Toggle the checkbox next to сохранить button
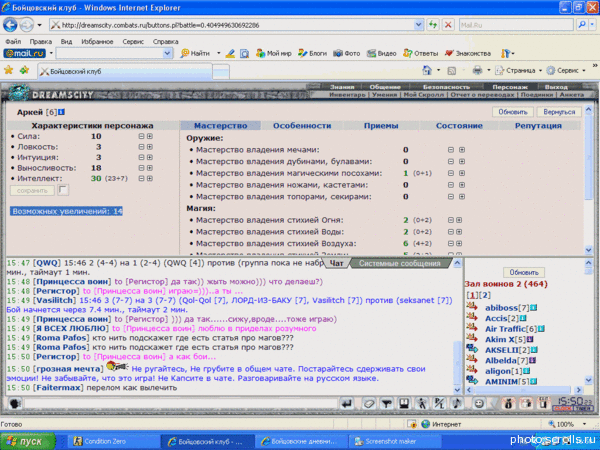 (x=63, y=190)
